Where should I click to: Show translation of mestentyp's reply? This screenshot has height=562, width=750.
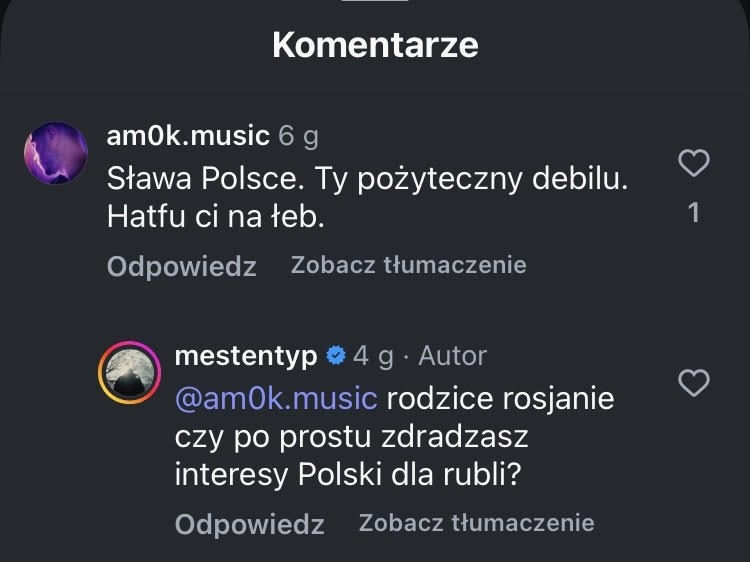(476, 523)
